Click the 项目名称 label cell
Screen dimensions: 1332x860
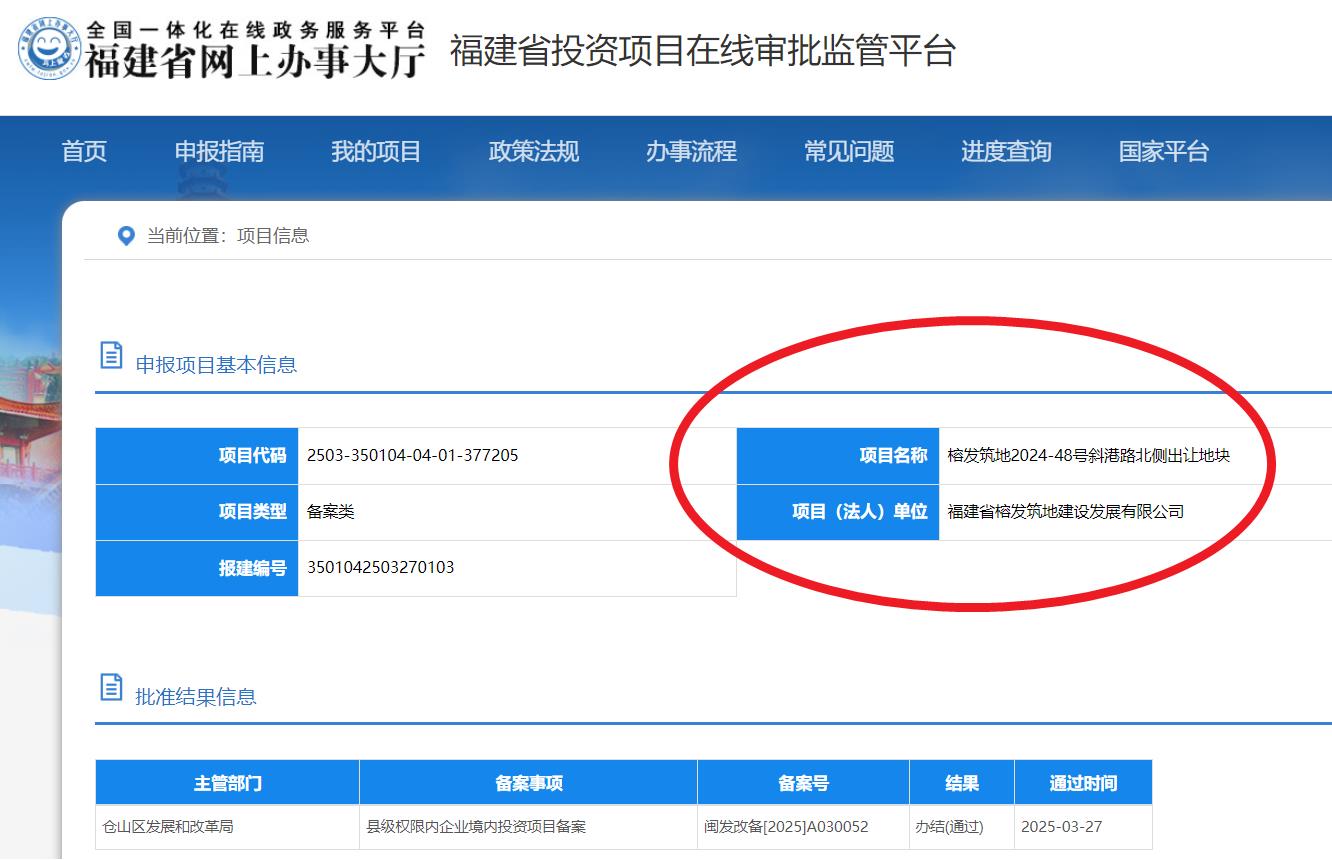838,456
